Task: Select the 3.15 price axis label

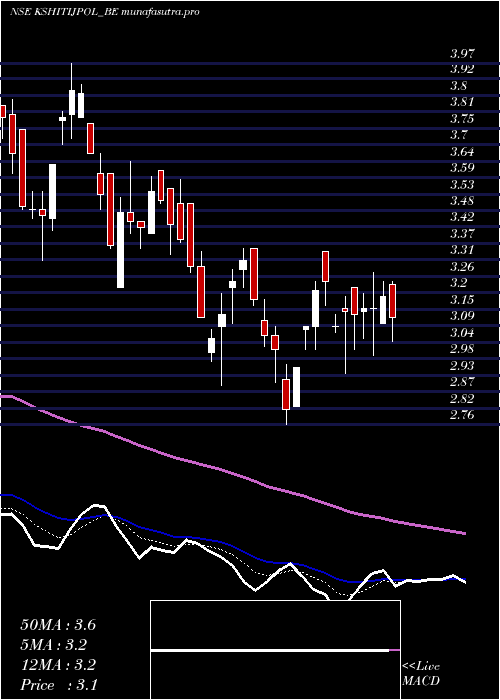Action: coord(462,300)
